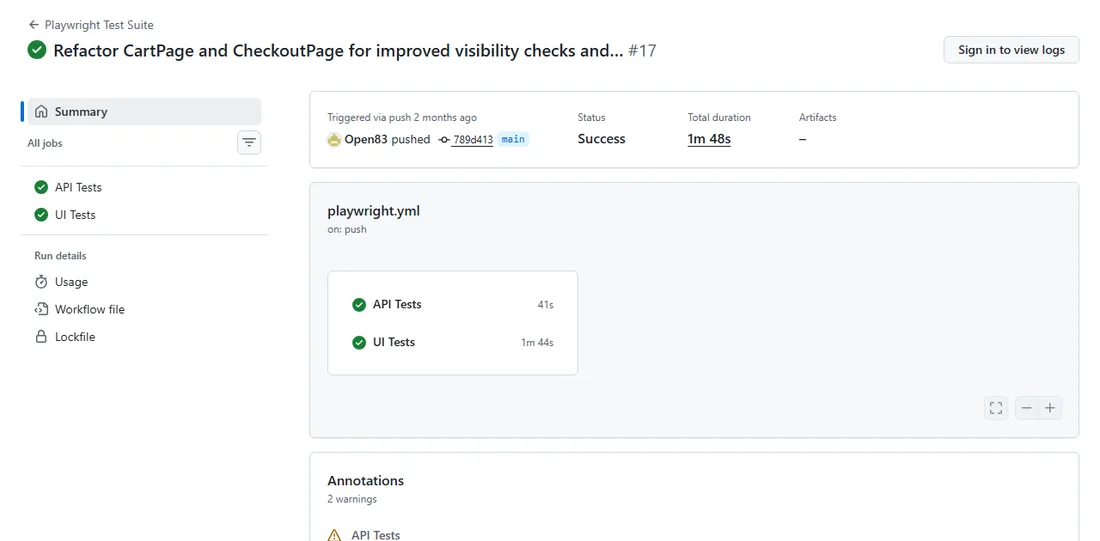Click the playwright.yml workflow title
Image resolution: width=1100 pixels, height=541 pixels.
pos(374,211)
